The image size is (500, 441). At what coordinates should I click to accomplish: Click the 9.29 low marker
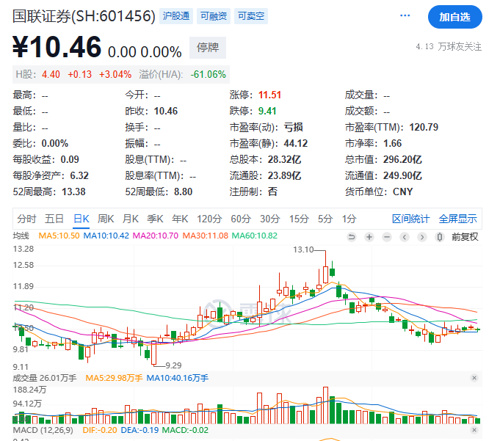point(174,366)
